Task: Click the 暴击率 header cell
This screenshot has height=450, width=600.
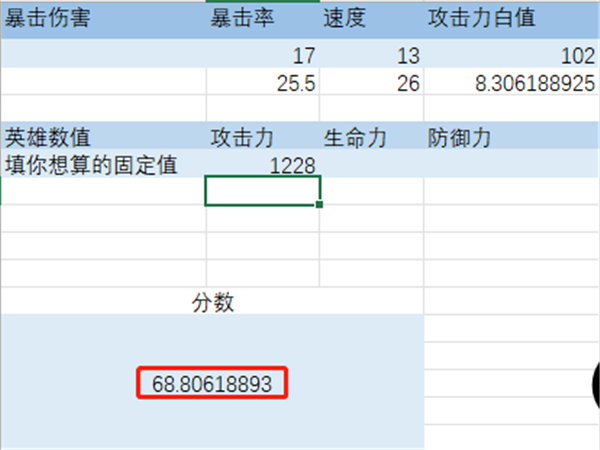Action: 263,19
